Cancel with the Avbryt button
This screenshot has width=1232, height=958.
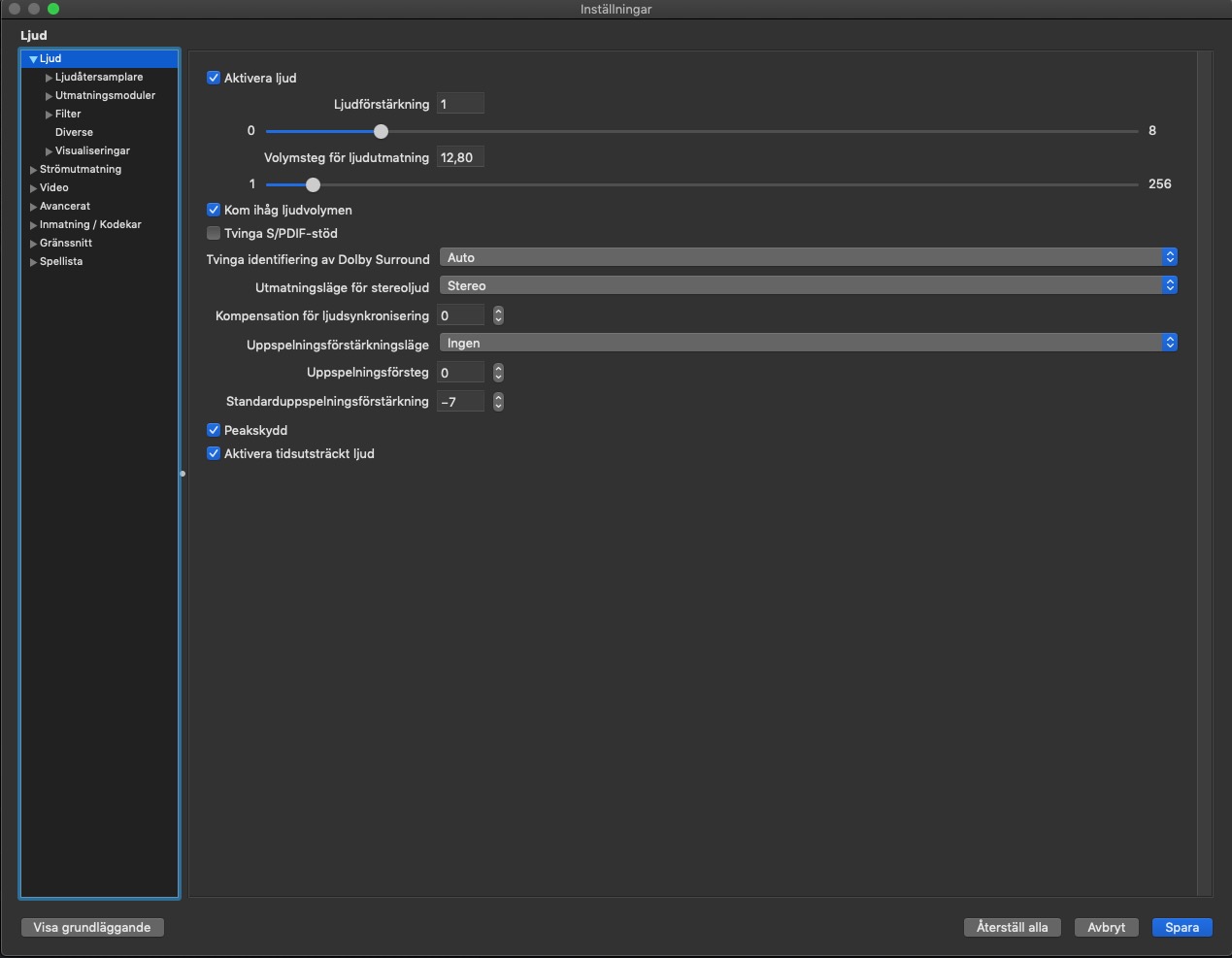pos(1107,927)
